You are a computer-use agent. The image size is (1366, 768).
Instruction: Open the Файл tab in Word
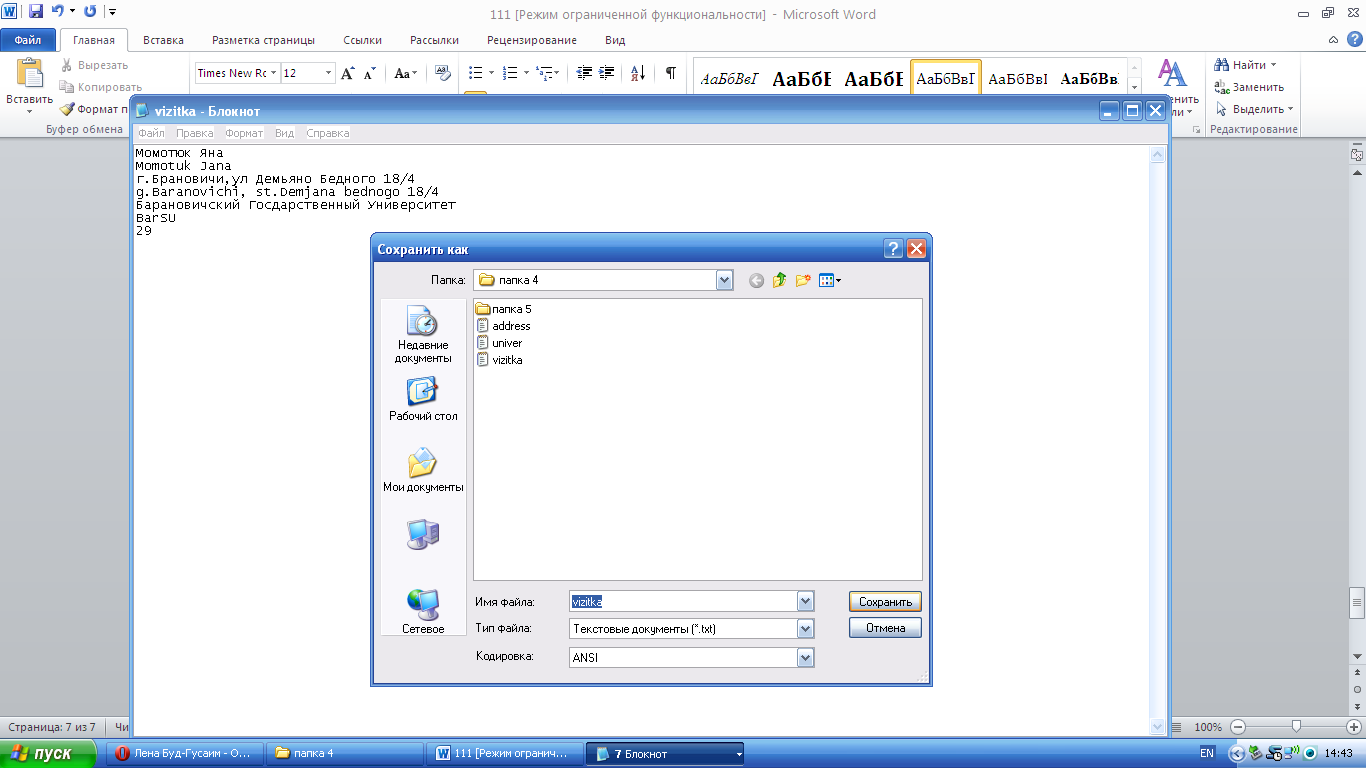(28, 40)
